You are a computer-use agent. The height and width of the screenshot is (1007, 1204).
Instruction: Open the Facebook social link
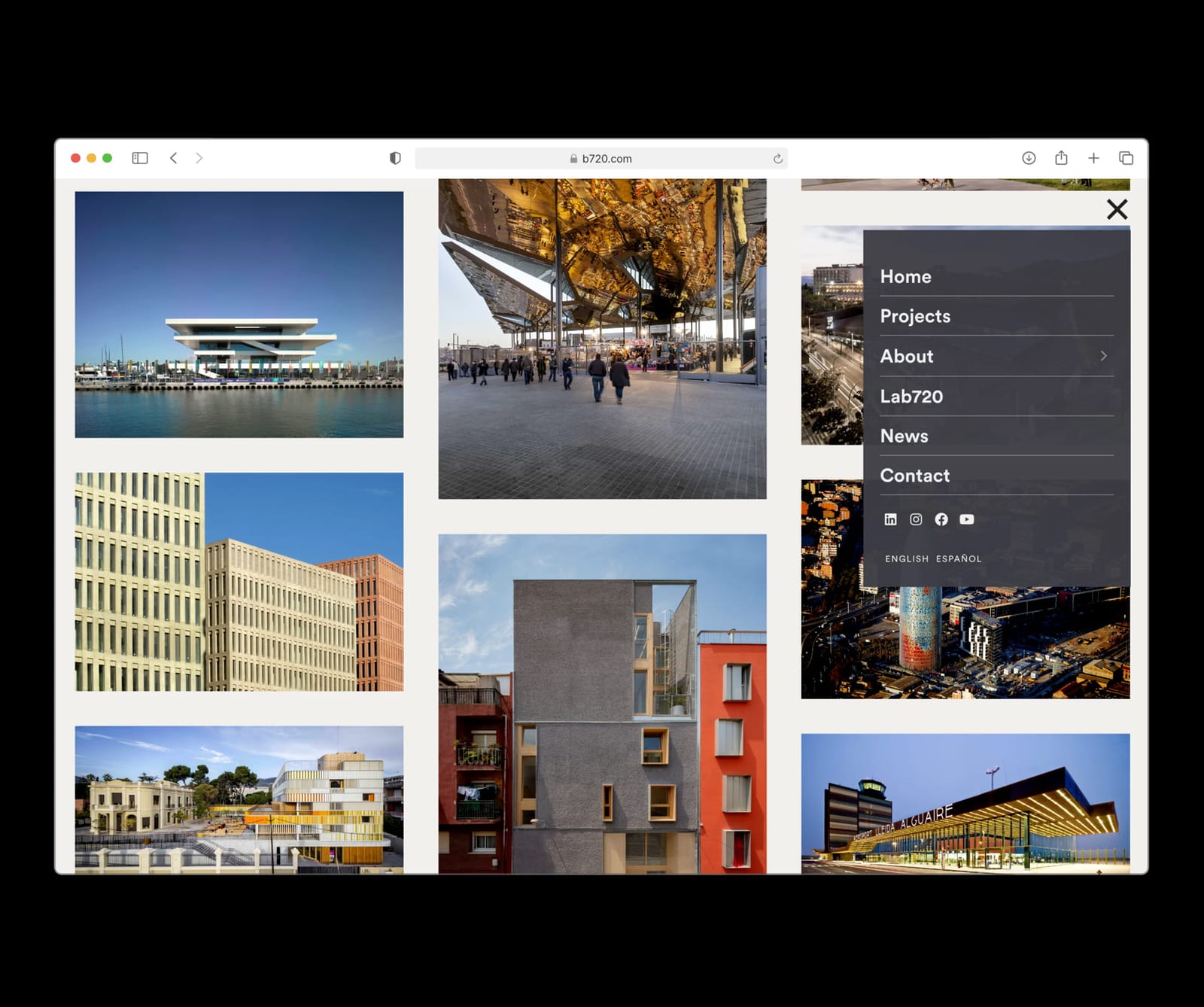point(941,519)
